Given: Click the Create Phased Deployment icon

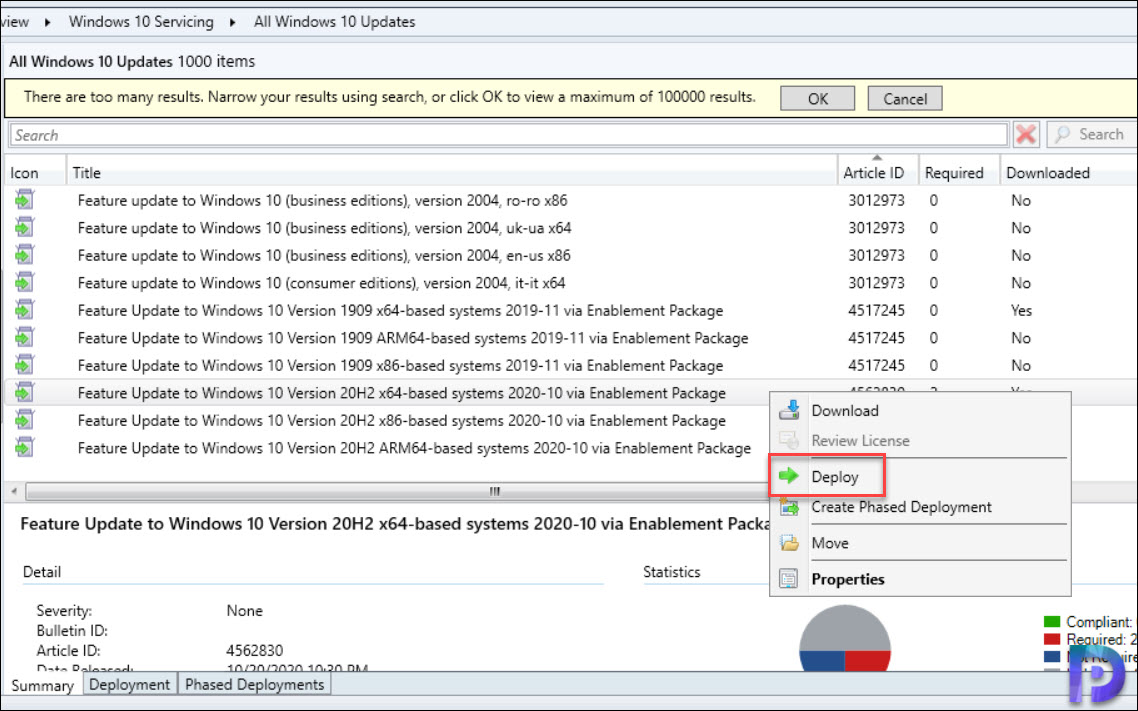Looking at the screenshot, I should pyautogui.click(x=789, y=506).
